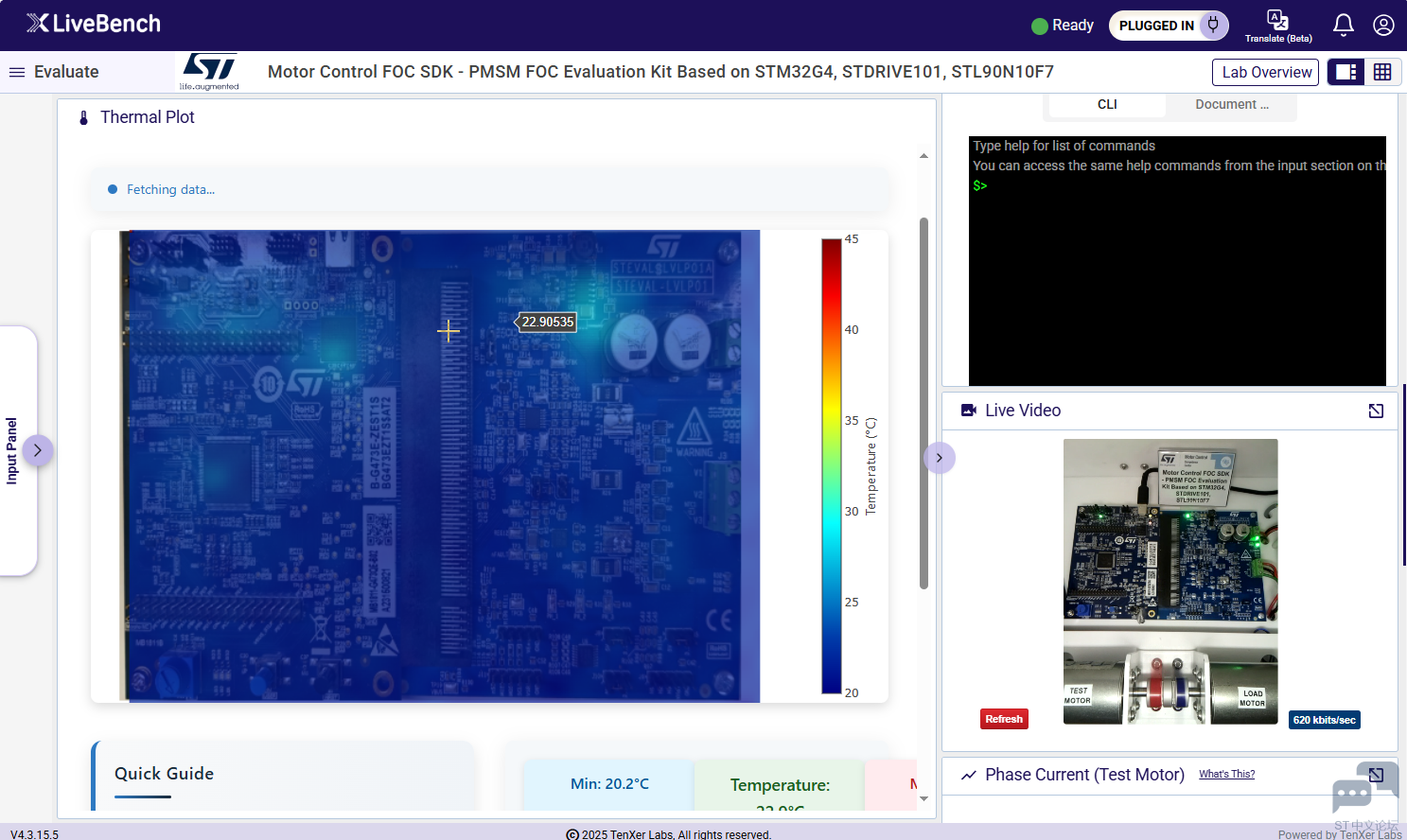The width and height of the screenshot is (1407, 840).
Task: Collapse the right side panels with the chevron
Action: [x=940, y=458]
